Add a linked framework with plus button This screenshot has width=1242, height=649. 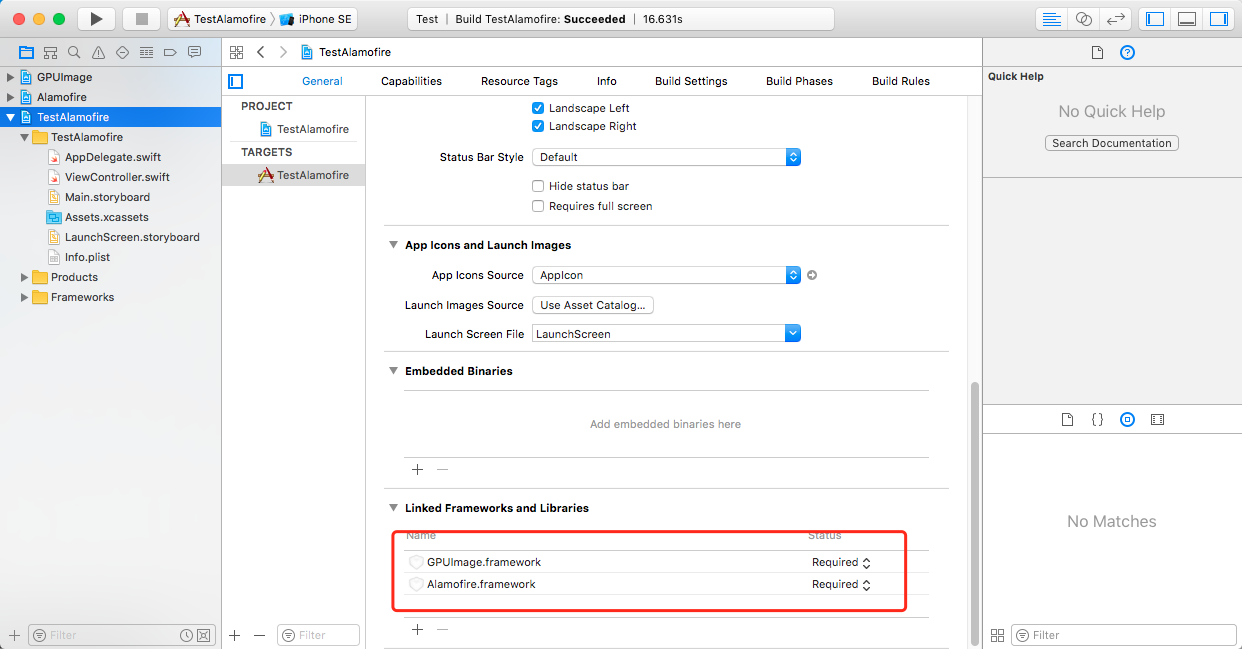[x=417, y=629]
